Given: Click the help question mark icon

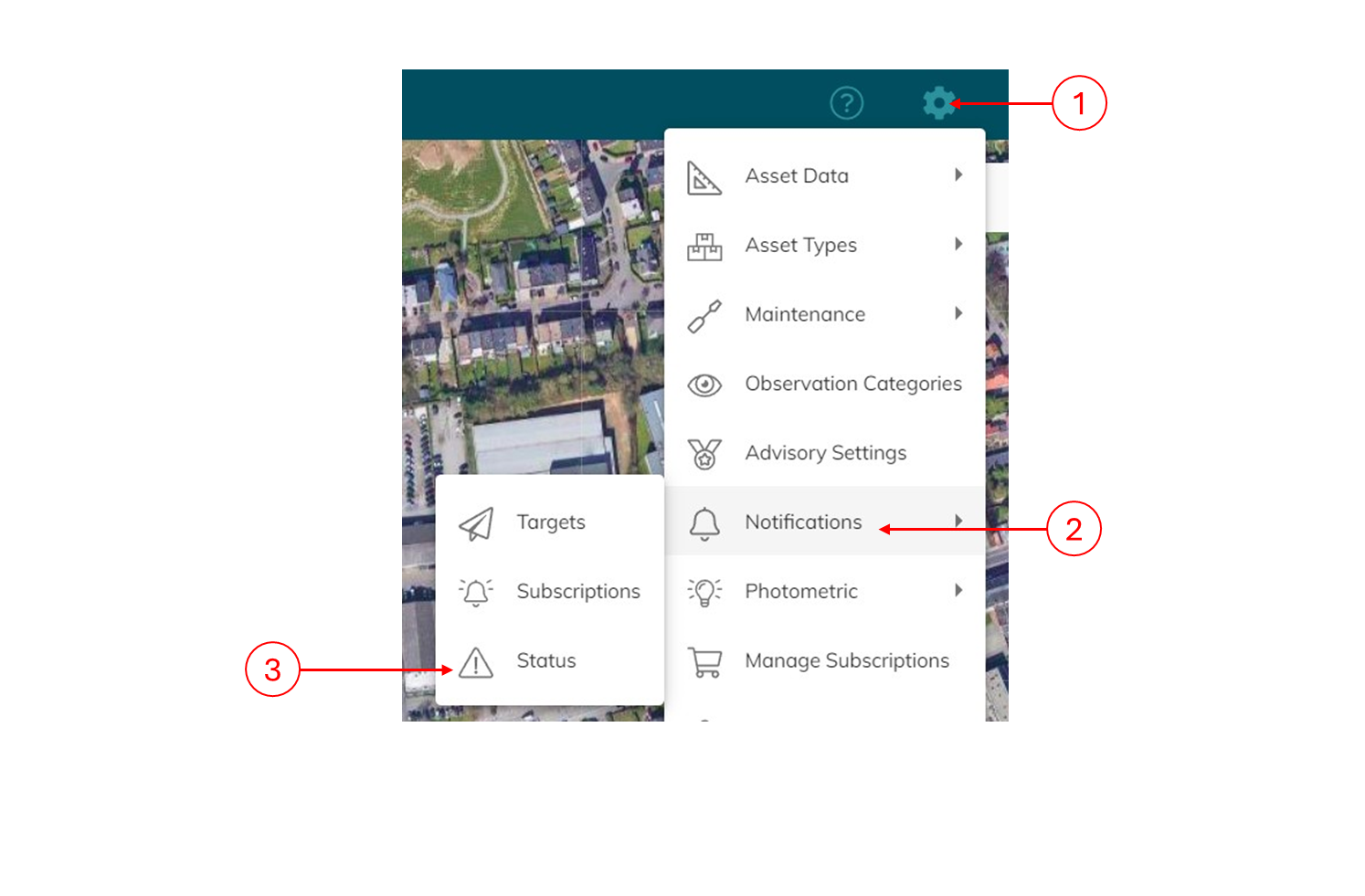Looking at the screenshot, I should [x=846, y=103].
